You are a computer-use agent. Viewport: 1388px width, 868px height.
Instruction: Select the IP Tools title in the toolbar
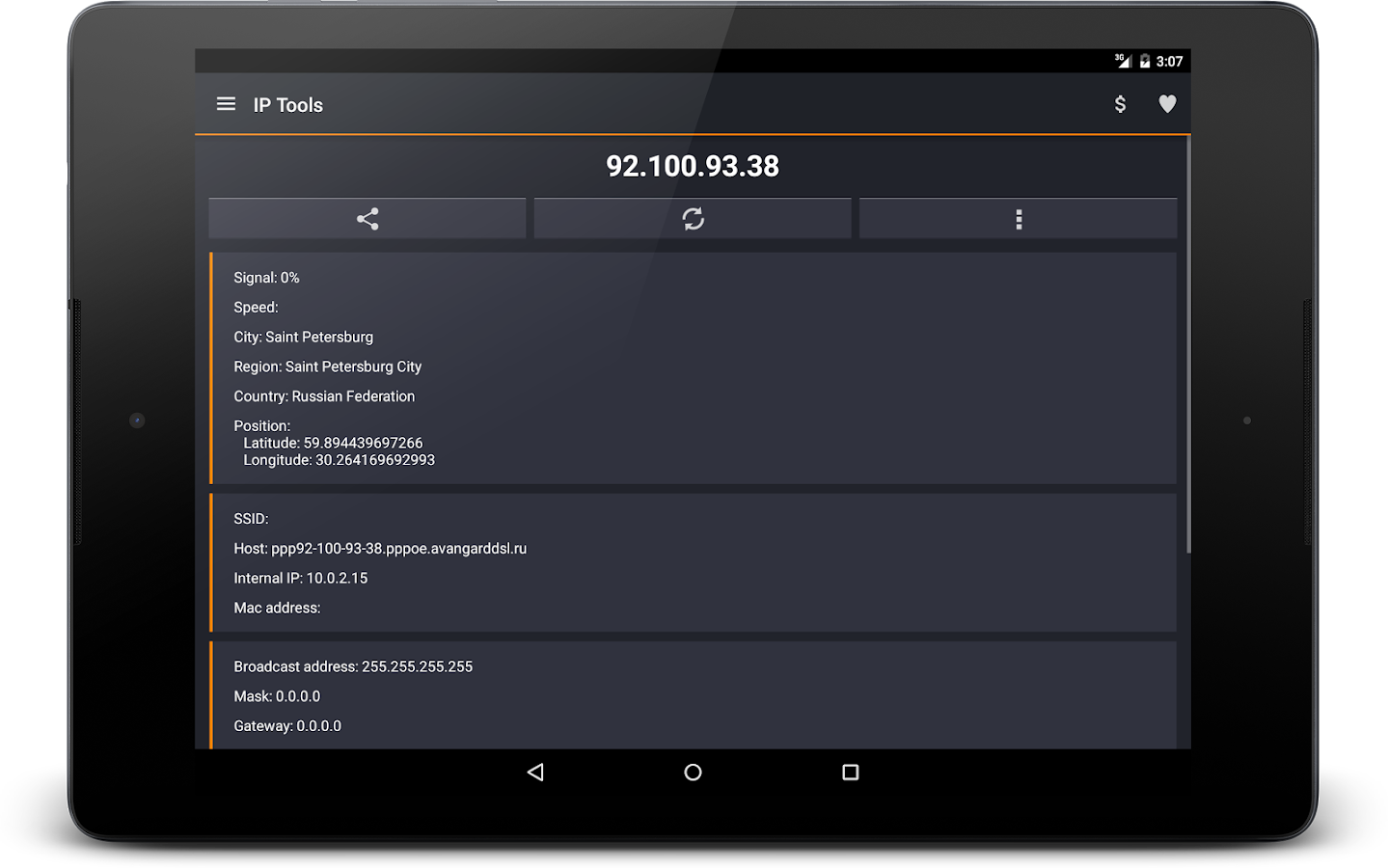286,104
